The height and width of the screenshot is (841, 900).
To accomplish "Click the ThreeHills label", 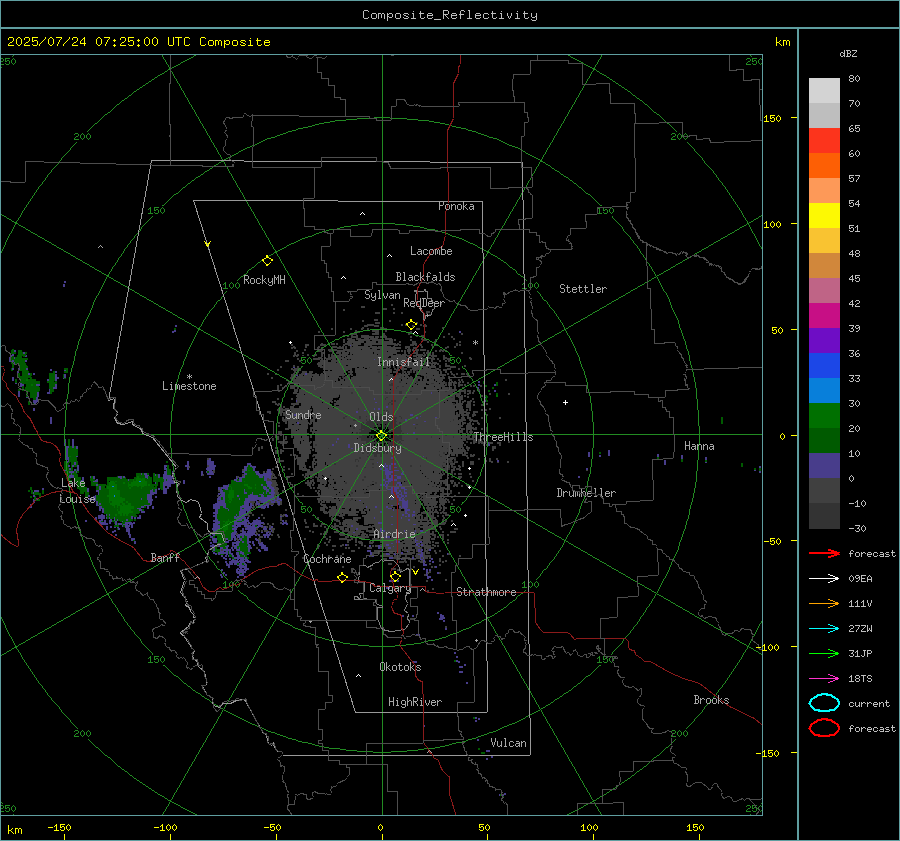I will 503,437.
